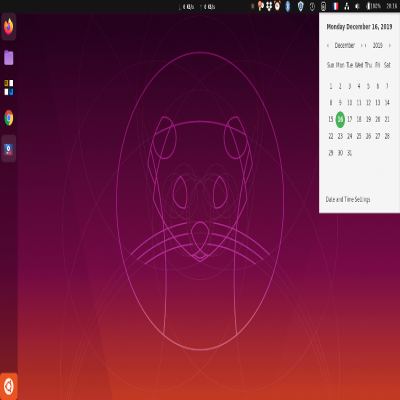The height and width of the screenshot is (400, 400).
Task: Go to previous year before 2019
Action: click(x=366, y=45)
